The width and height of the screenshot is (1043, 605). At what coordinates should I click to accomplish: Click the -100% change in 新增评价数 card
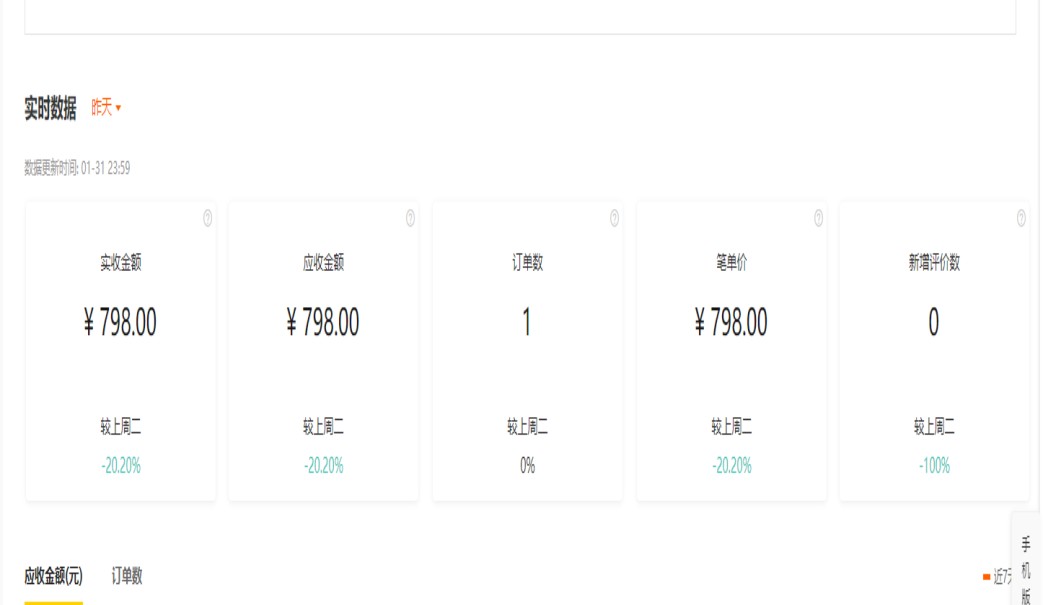[x=934, y=466]
